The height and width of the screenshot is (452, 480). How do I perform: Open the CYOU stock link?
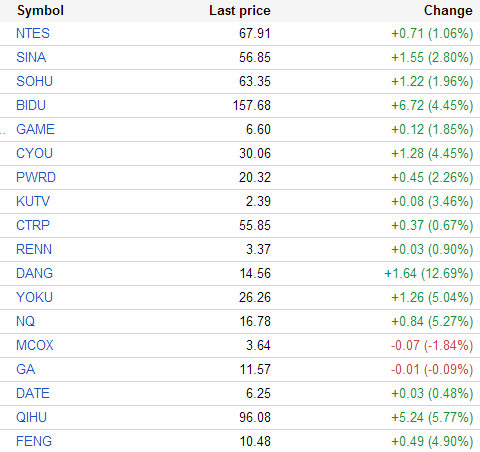(34, 153)
